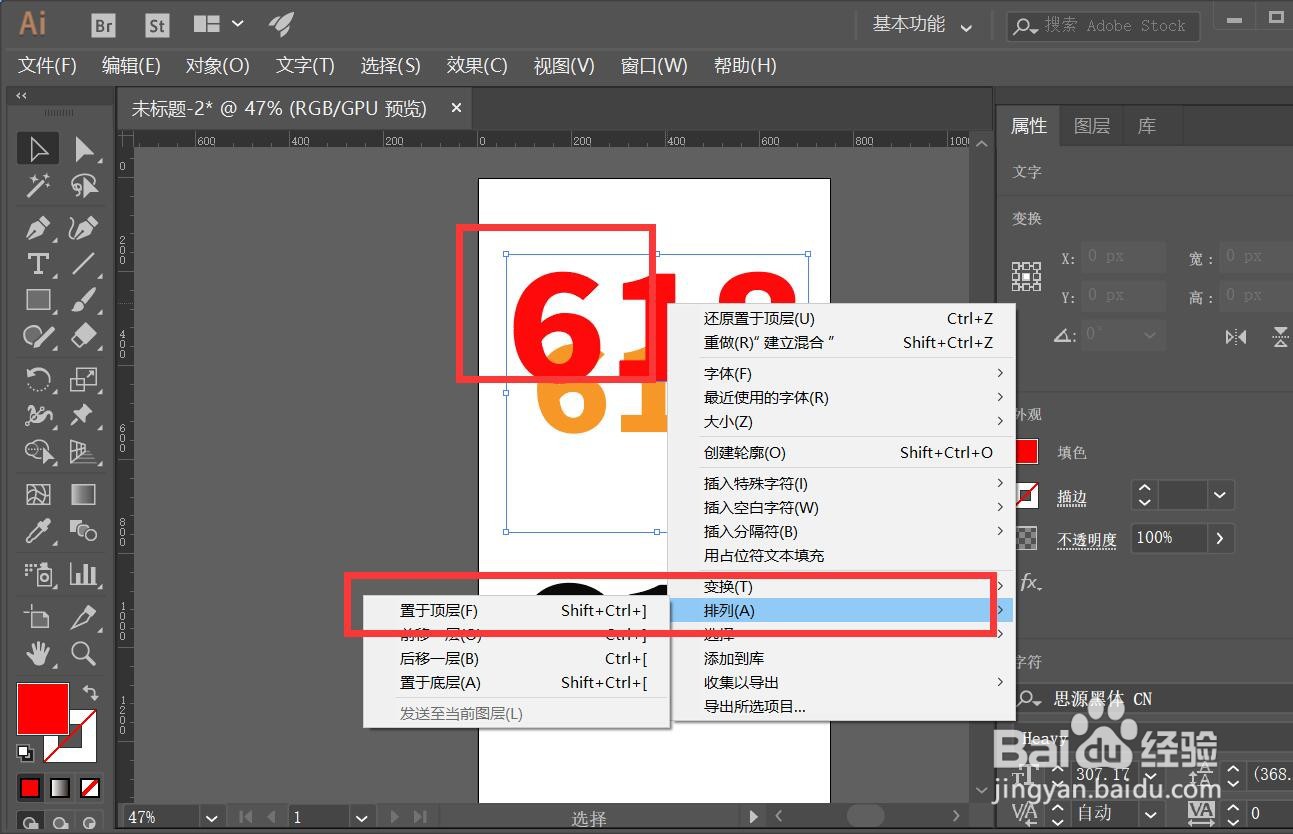Open the 基本功能 workspace dropdown
The height and width of the screenshot is (834, 1293).
(921, 24)
